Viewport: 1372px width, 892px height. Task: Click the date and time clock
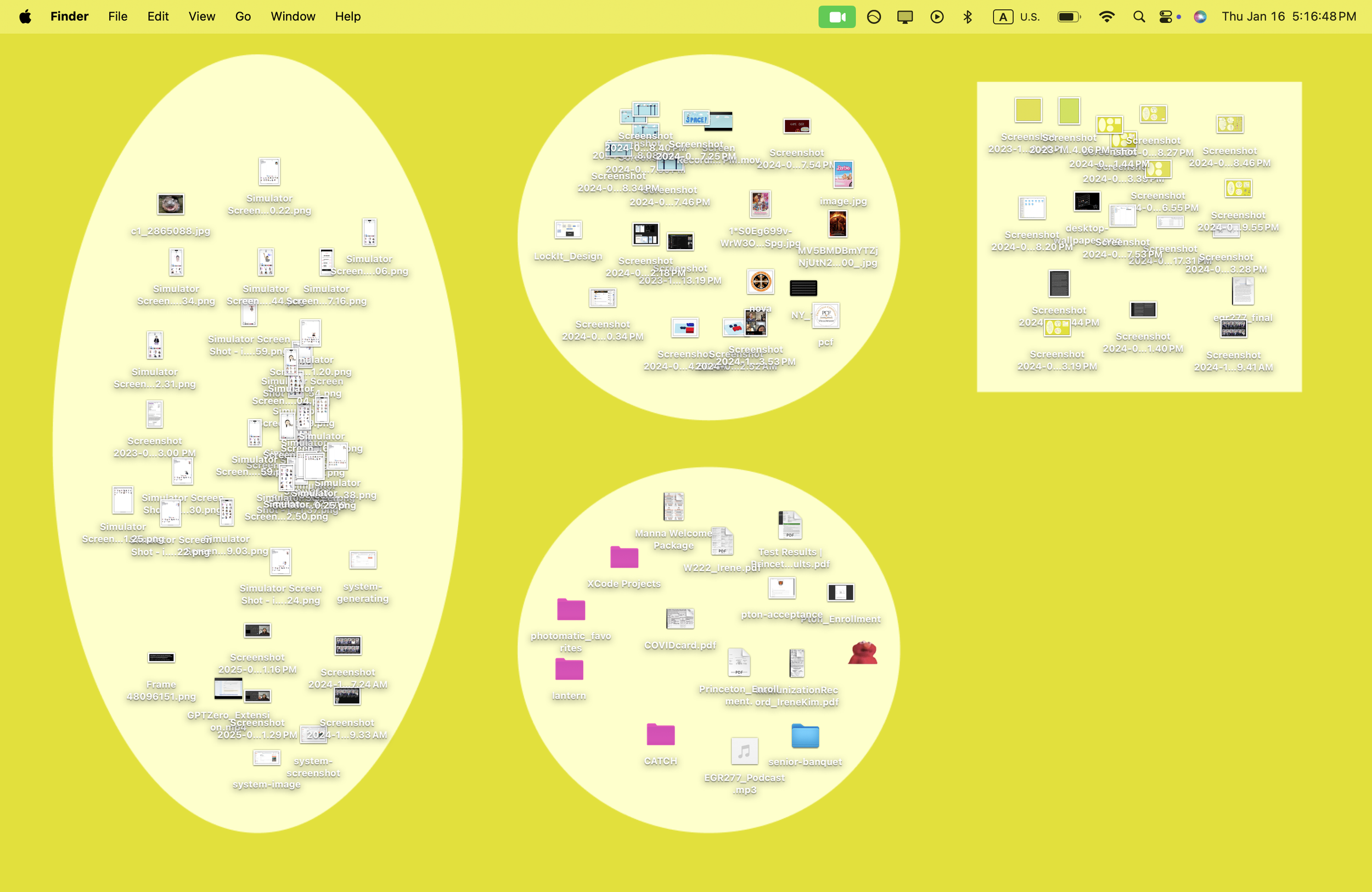click(x=1289, y=16)
